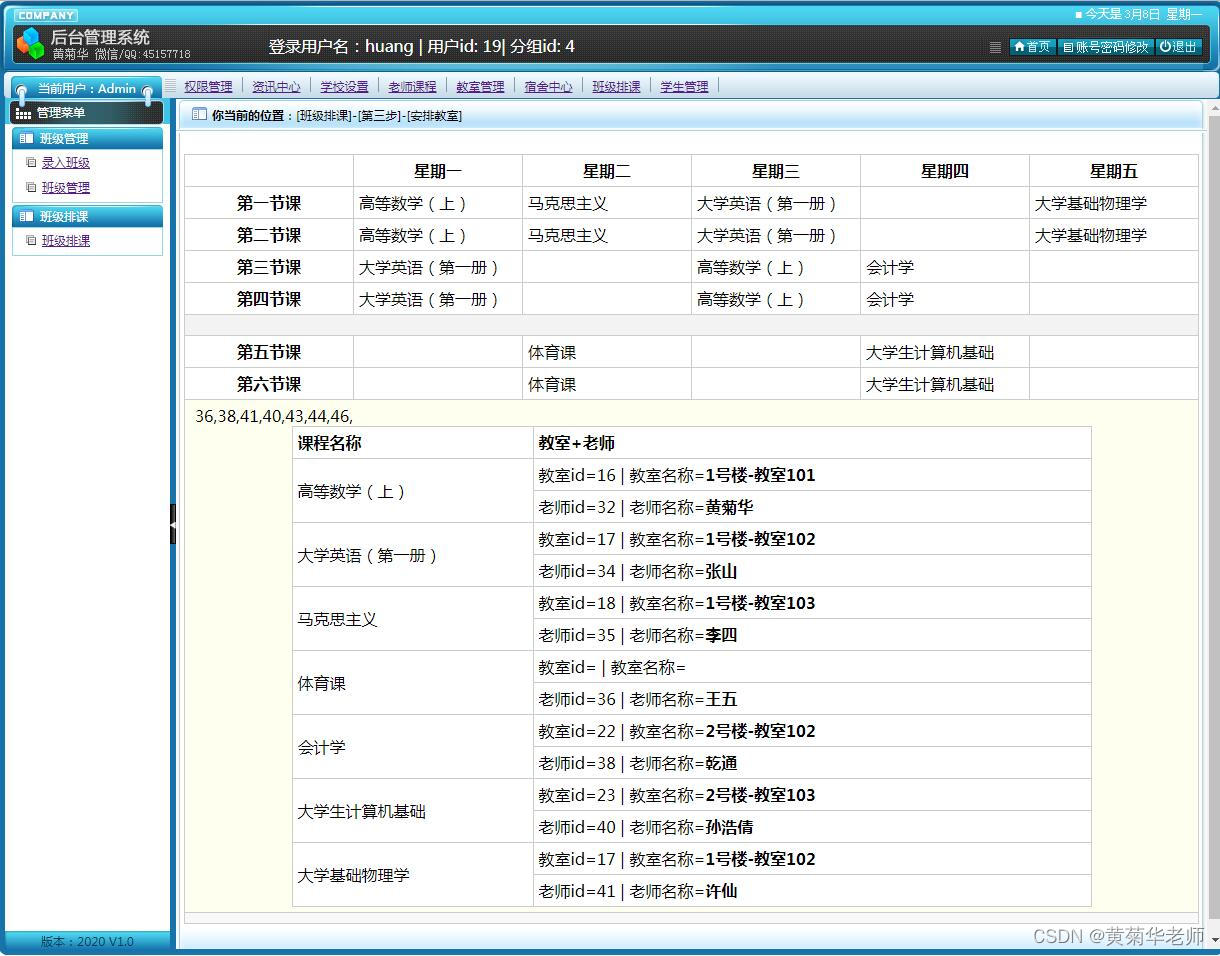The image size is (1220, 956).
Task: Click the 老师id=36 王五 row
Action: pos(812,699)
